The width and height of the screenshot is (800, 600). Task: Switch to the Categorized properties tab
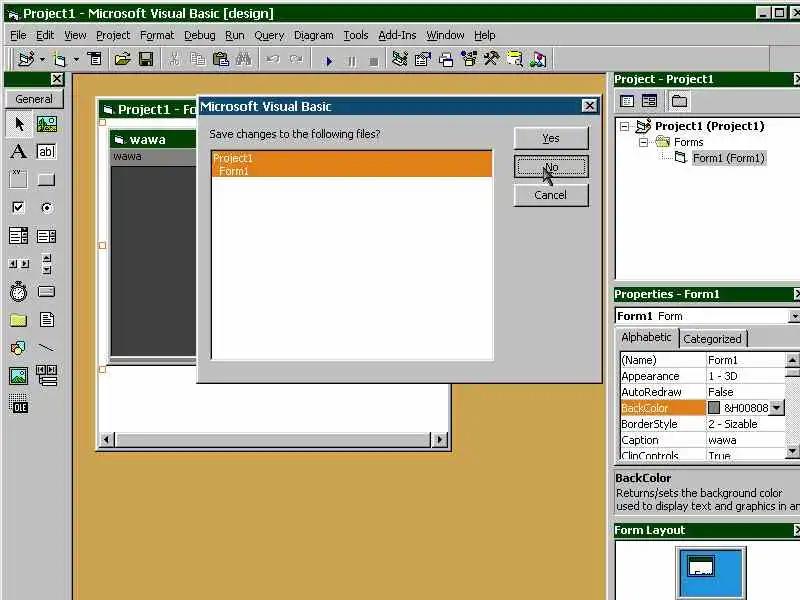pyautogui.click(x=712, y=339)
